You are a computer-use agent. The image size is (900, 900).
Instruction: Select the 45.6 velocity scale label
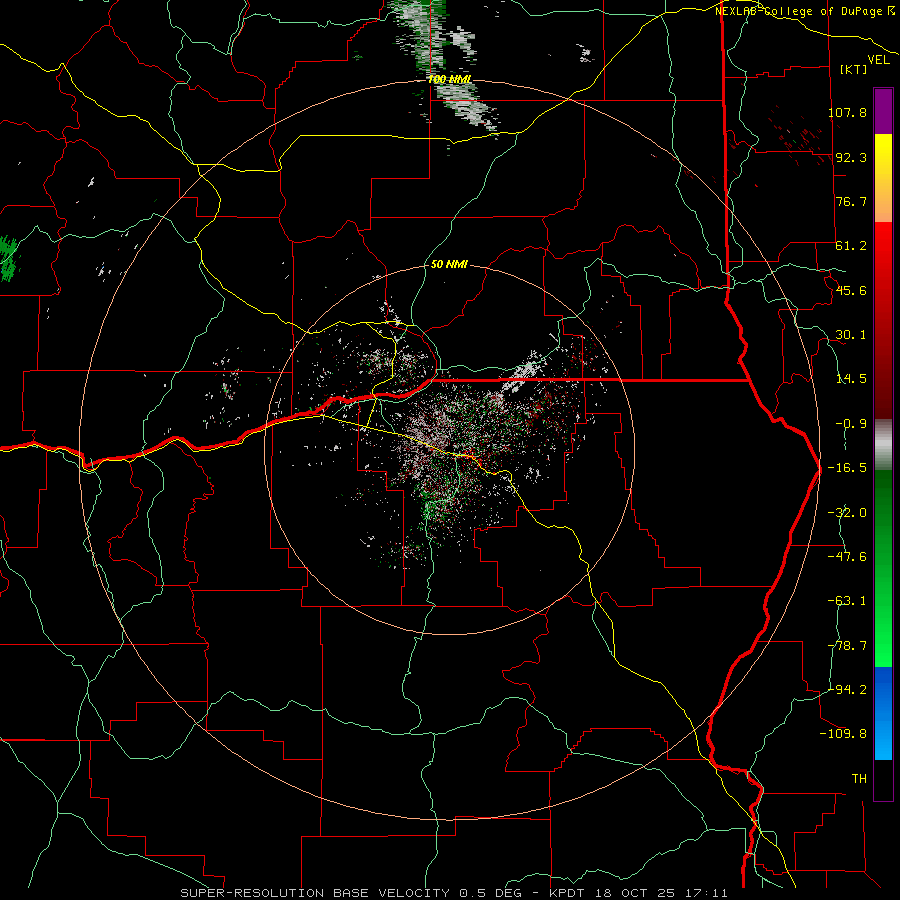[x=851, y=290]
